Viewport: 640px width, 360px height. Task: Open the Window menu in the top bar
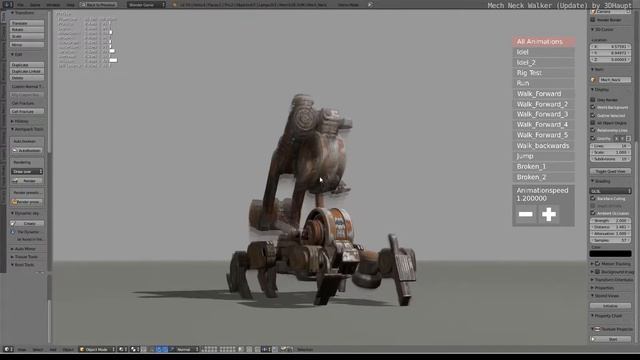coord(53,5)
